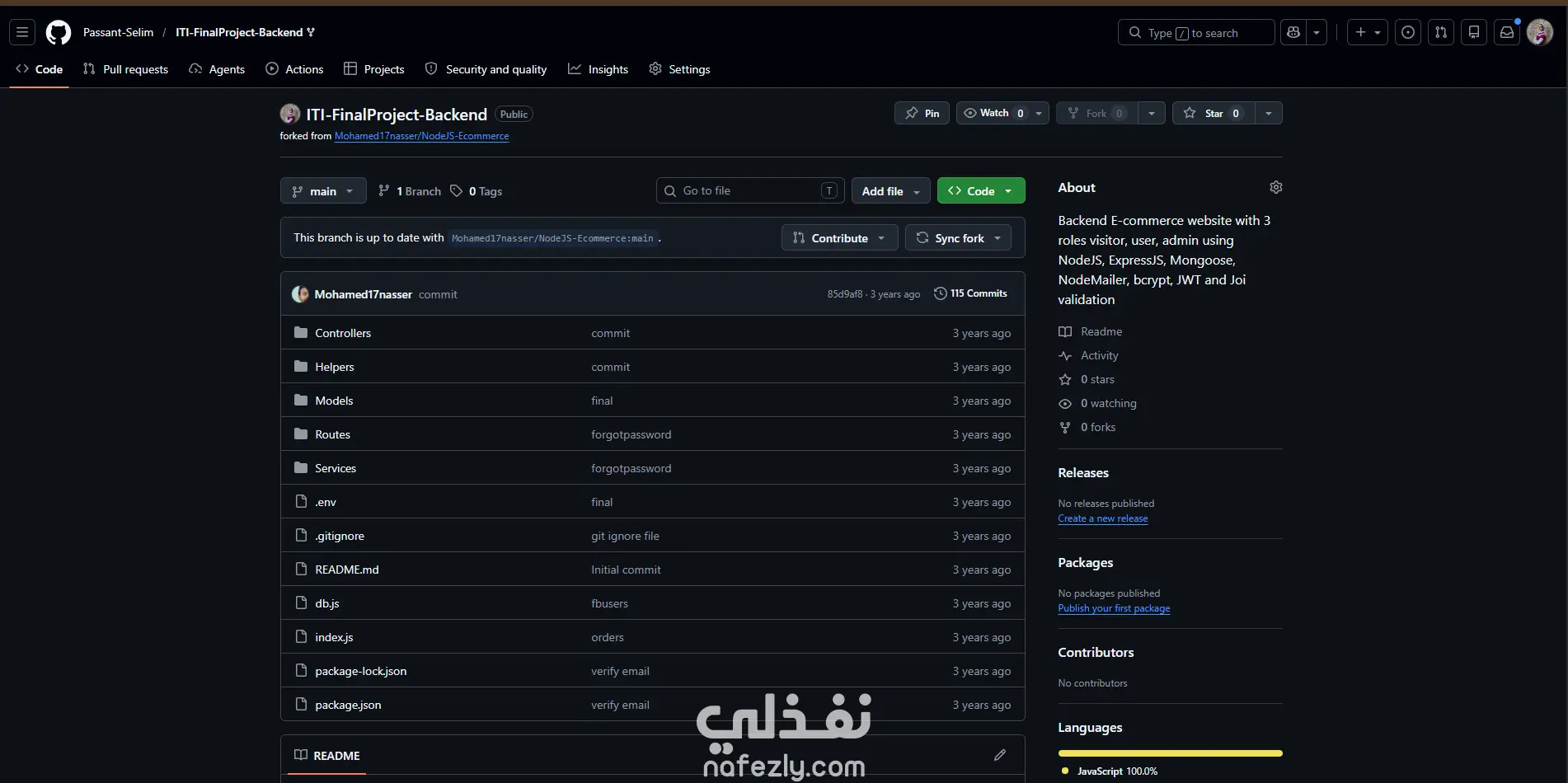
Task: Open the index.js file
Action: pos(334,637)
